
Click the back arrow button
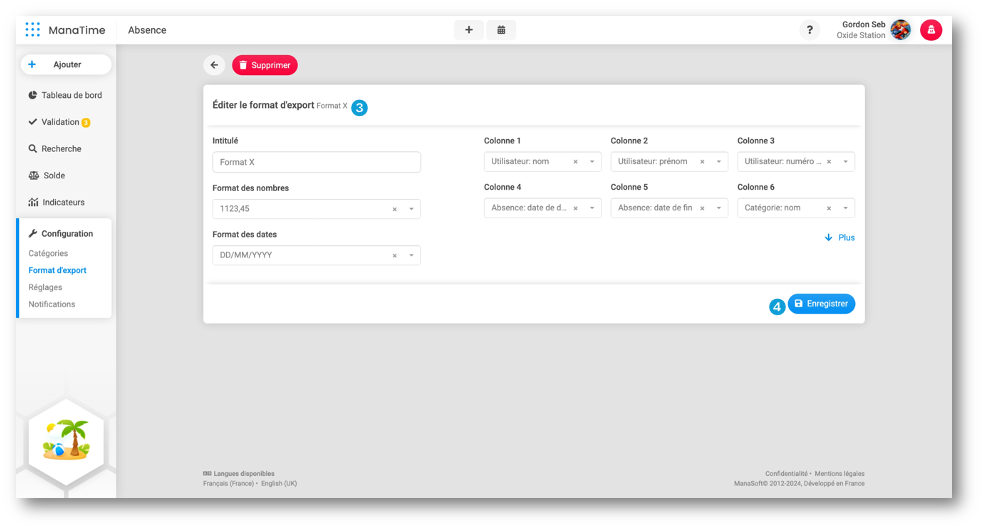[214, 65]
